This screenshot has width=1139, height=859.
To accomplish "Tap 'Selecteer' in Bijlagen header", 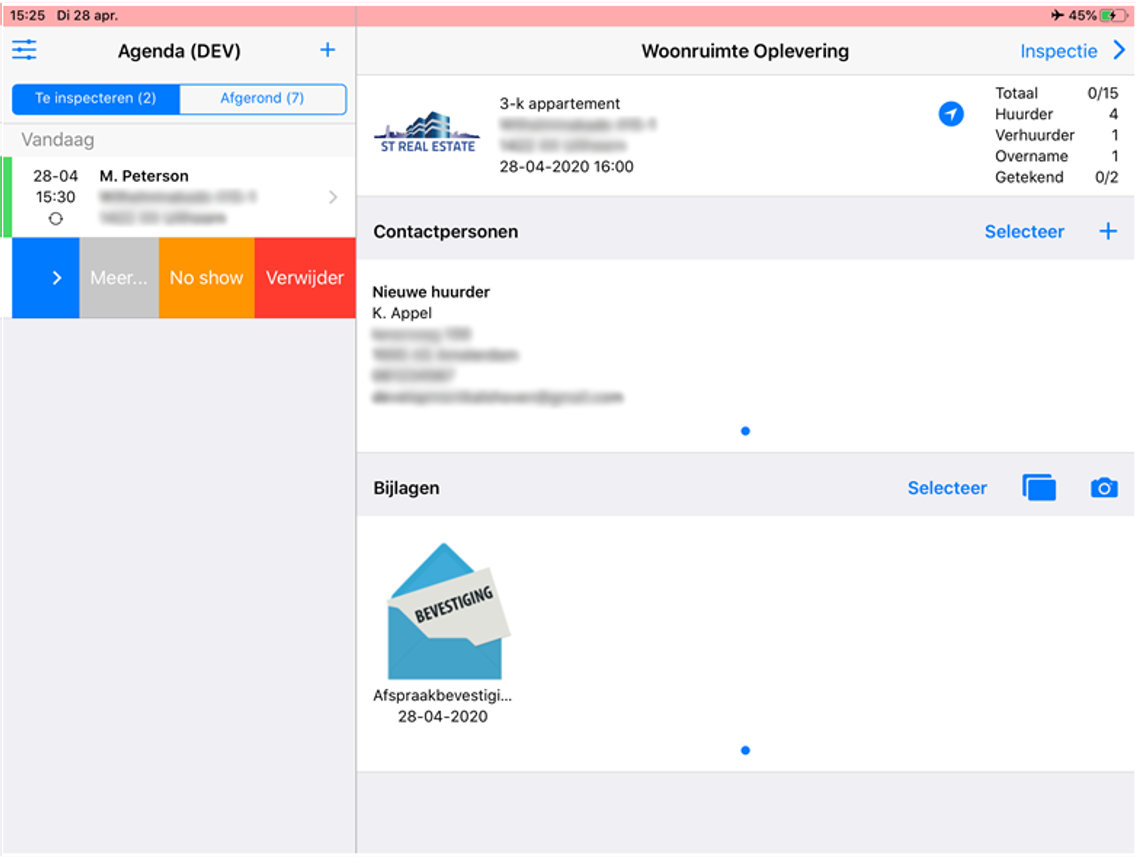I will (947, 488).
